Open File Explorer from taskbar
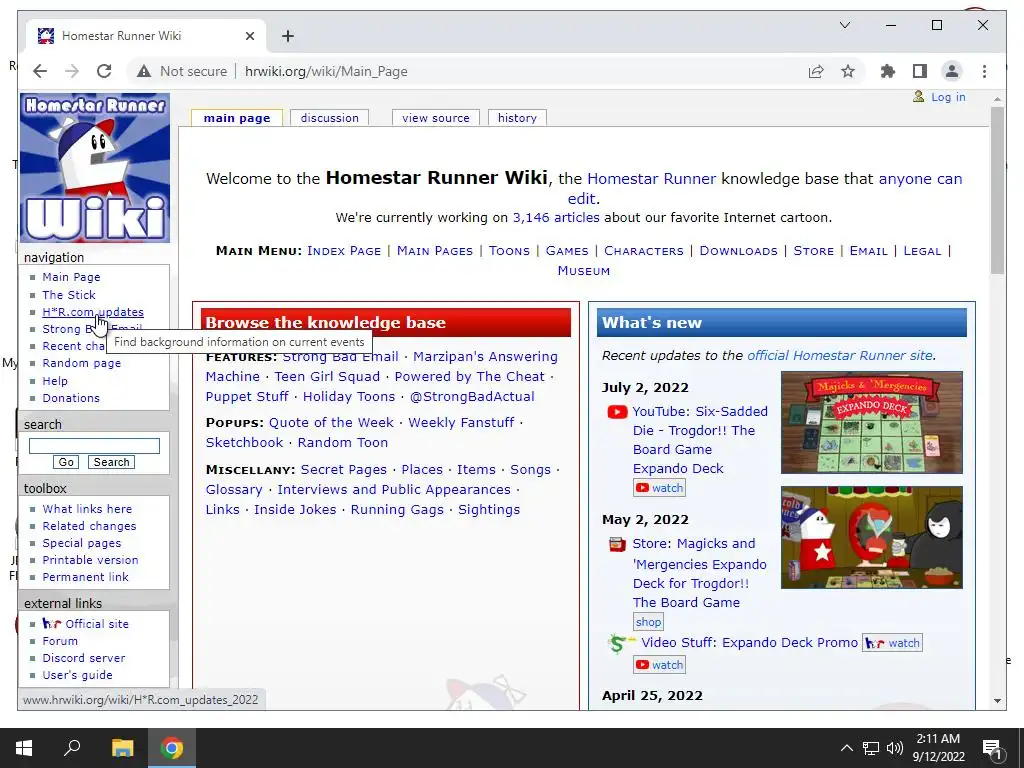The image size is (1024, 768). tap(122, 748)
